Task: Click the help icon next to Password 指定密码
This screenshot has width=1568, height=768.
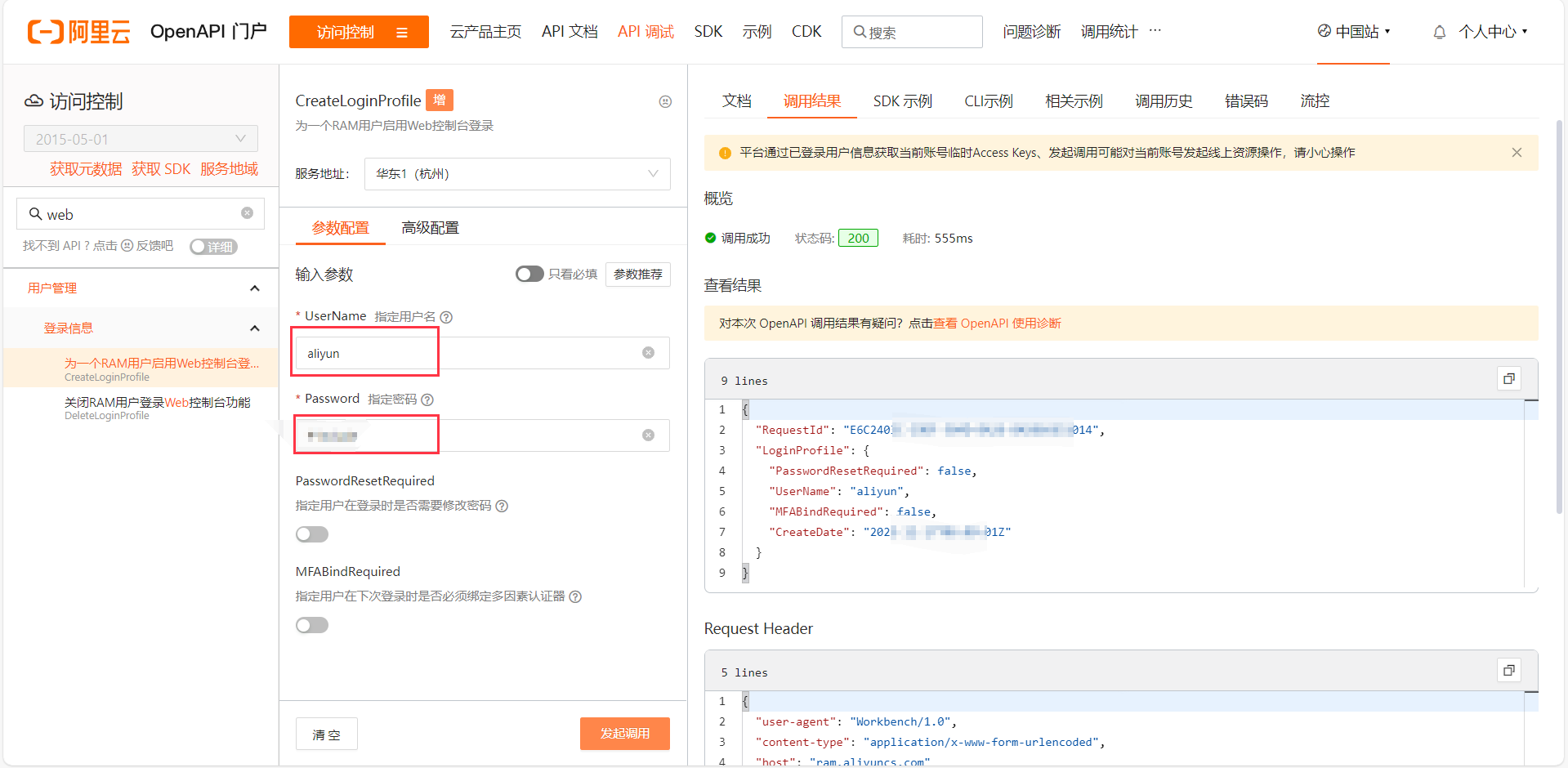Action: [427, 400]
